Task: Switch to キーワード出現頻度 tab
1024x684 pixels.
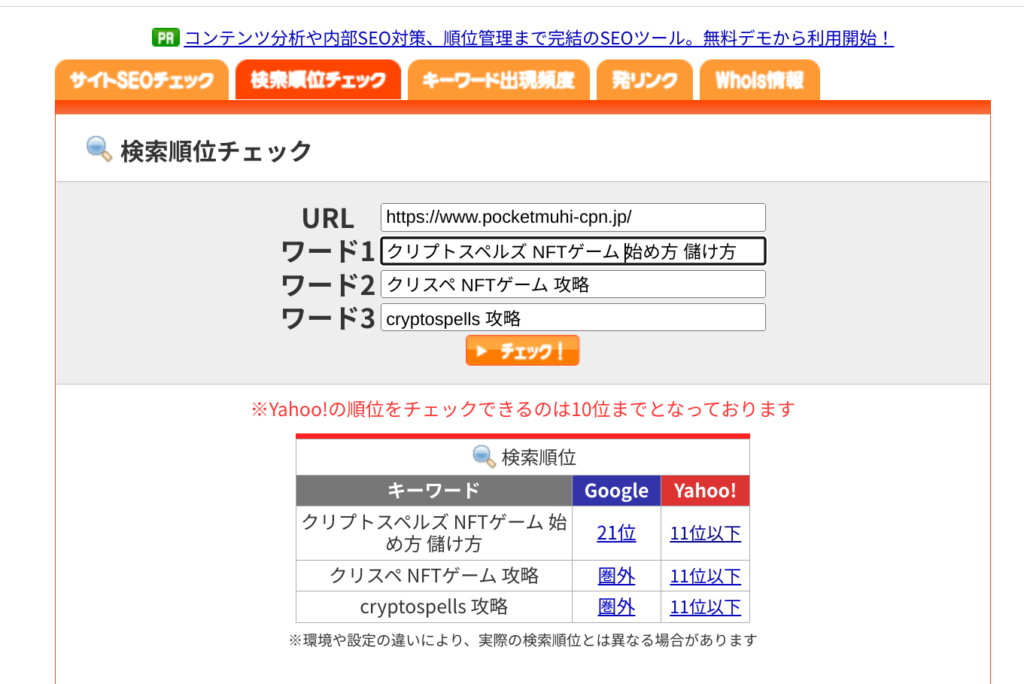Action: coord(498,80)
